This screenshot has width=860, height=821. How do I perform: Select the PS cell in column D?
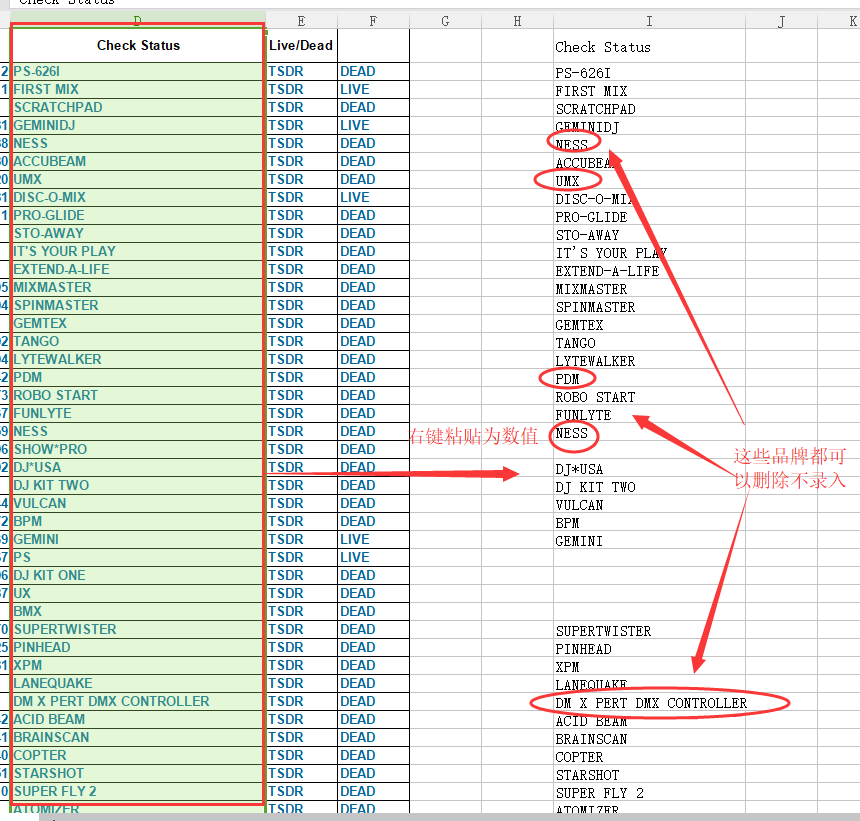(138, 557)
